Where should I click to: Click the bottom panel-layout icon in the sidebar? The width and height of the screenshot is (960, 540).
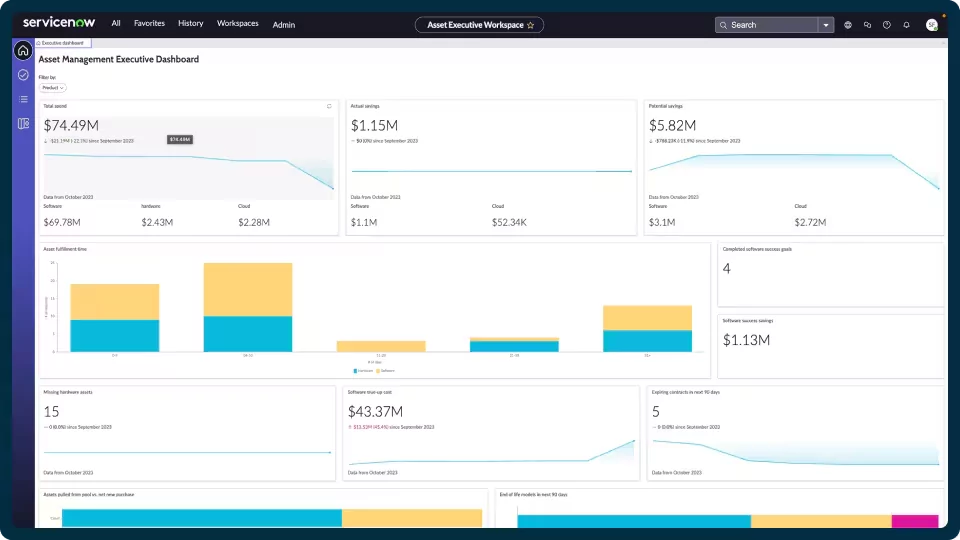pyautogui.click(x=23, y=123)
